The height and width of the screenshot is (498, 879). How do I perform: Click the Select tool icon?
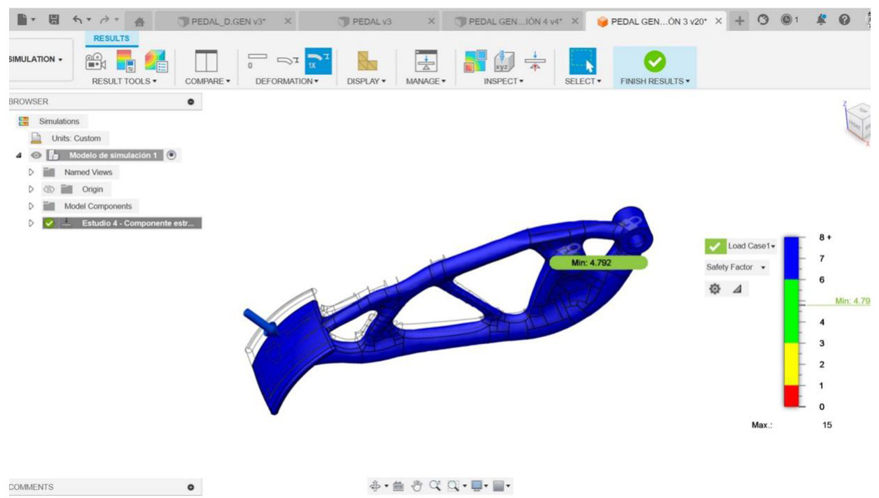coord(581,61)
